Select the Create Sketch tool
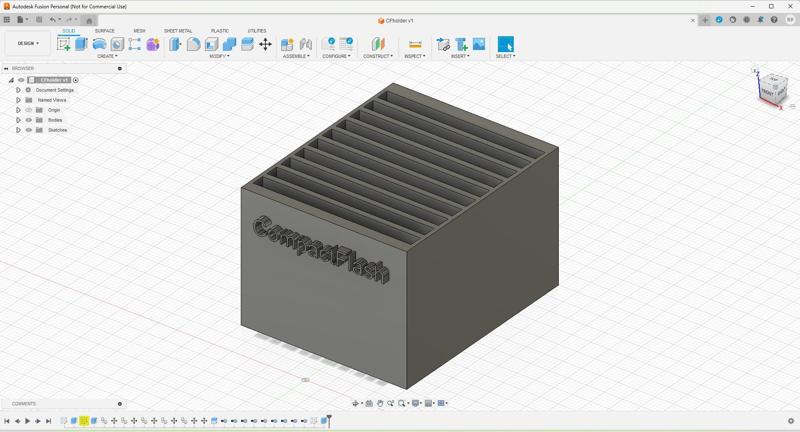This screenshot has width=800, height=432. [64, 44]
